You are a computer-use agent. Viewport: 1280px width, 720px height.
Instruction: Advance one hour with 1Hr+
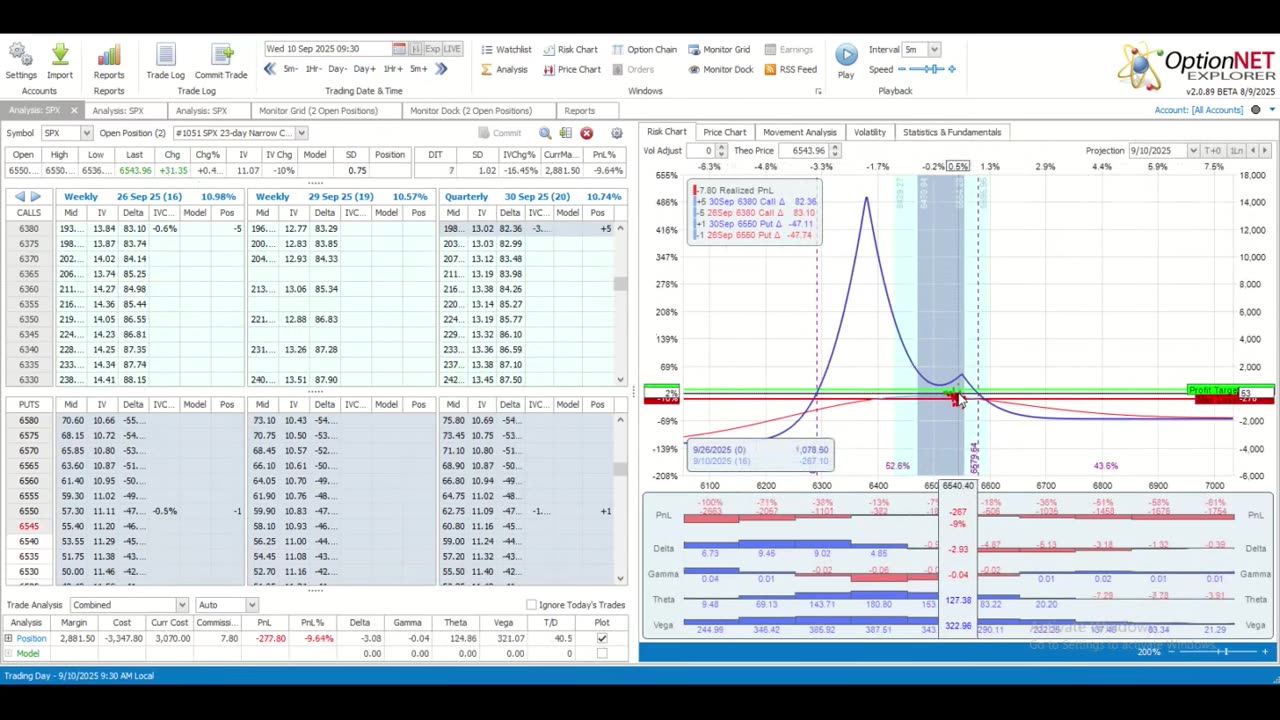tap(392, 69)
